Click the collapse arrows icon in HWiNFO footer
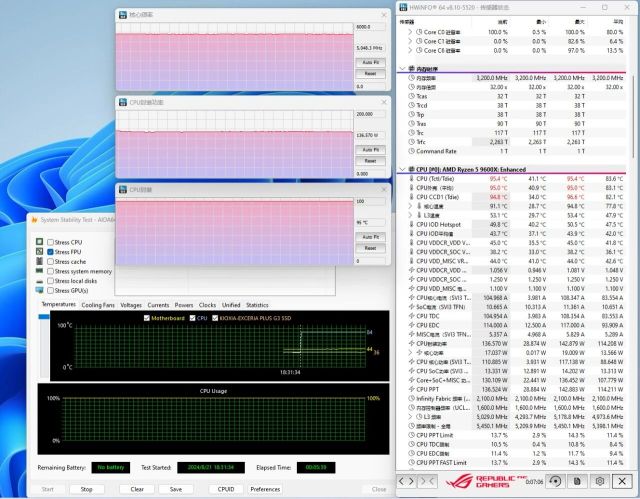 tap(427, 481)
